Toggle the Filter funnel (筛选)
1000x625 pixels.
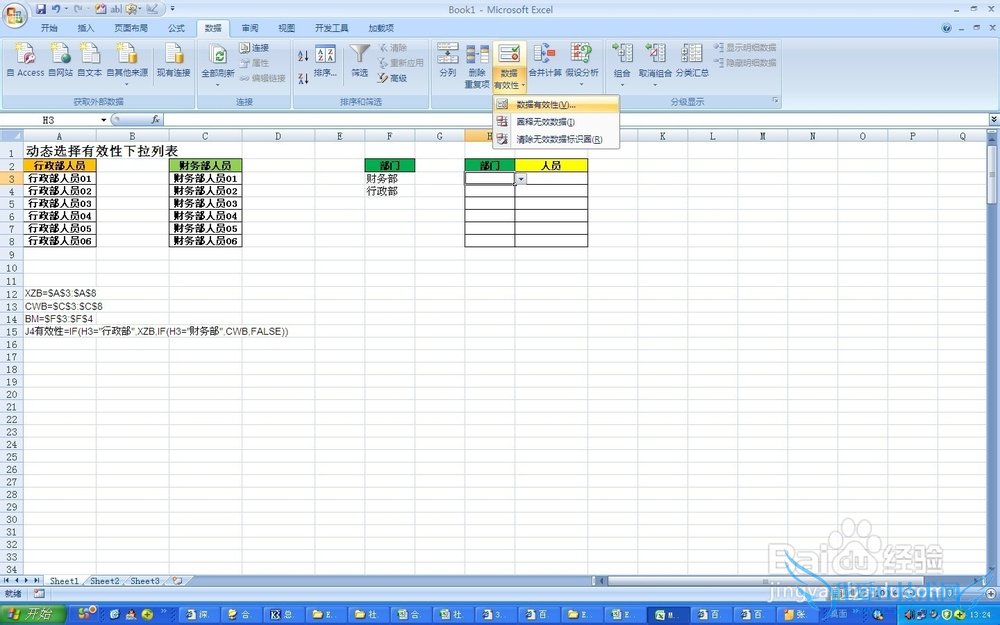pos(360,61)
